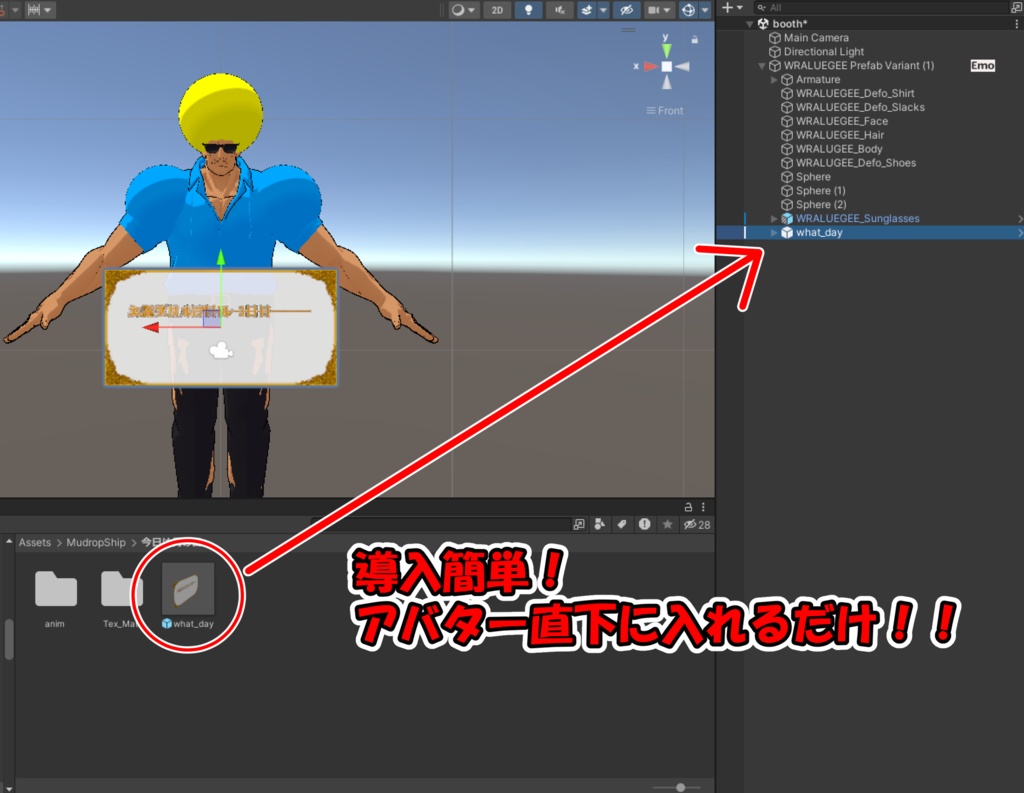The image size is (1024, 793).
Task: Click the favorites star icon in Project panel
Action: pos(667,525)
